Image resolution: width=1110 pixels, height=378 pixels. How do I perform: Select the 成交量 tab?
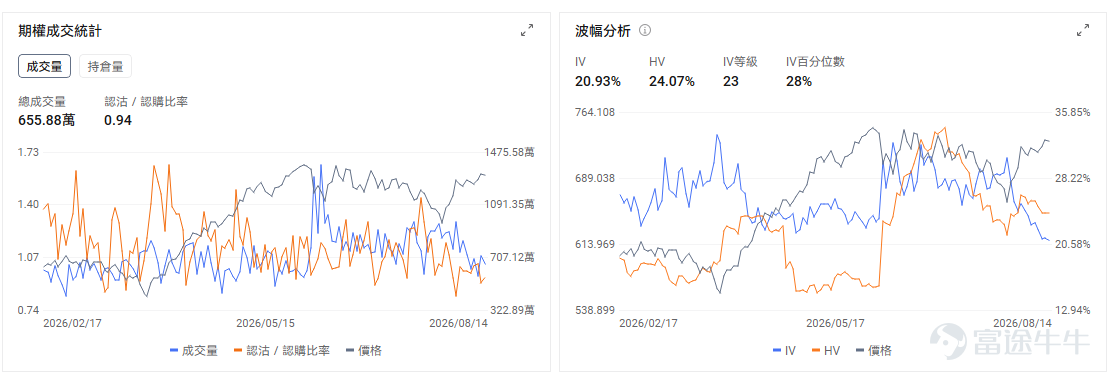45,67
